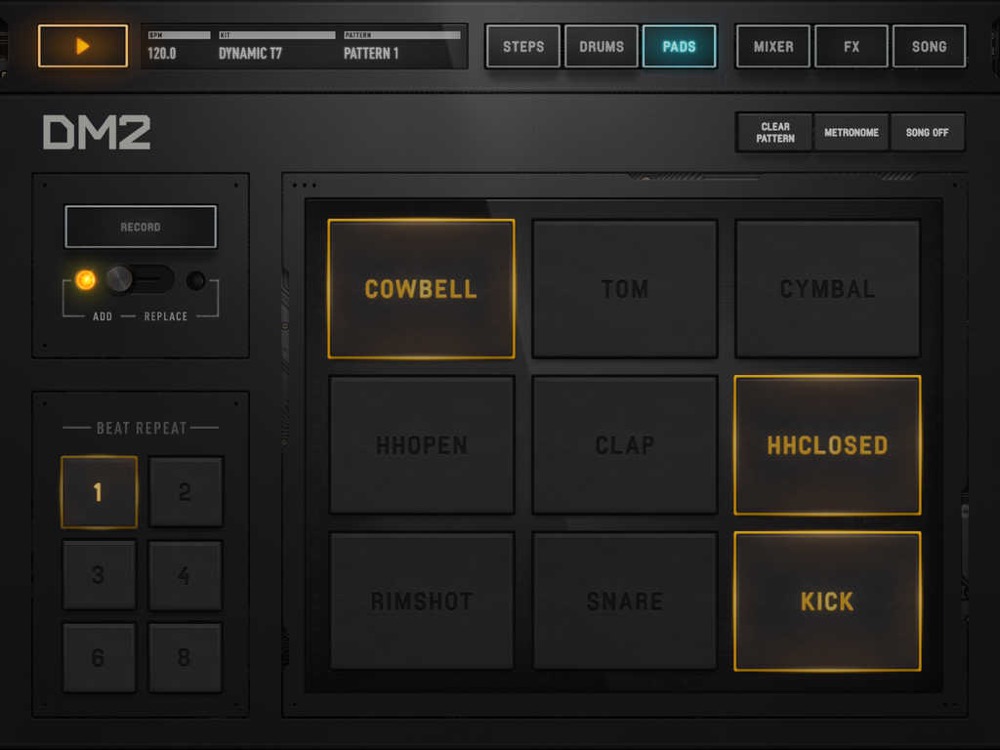Clear the current pattern
The height and width of the screenshot is (750, 1000).
pos(773,131)
